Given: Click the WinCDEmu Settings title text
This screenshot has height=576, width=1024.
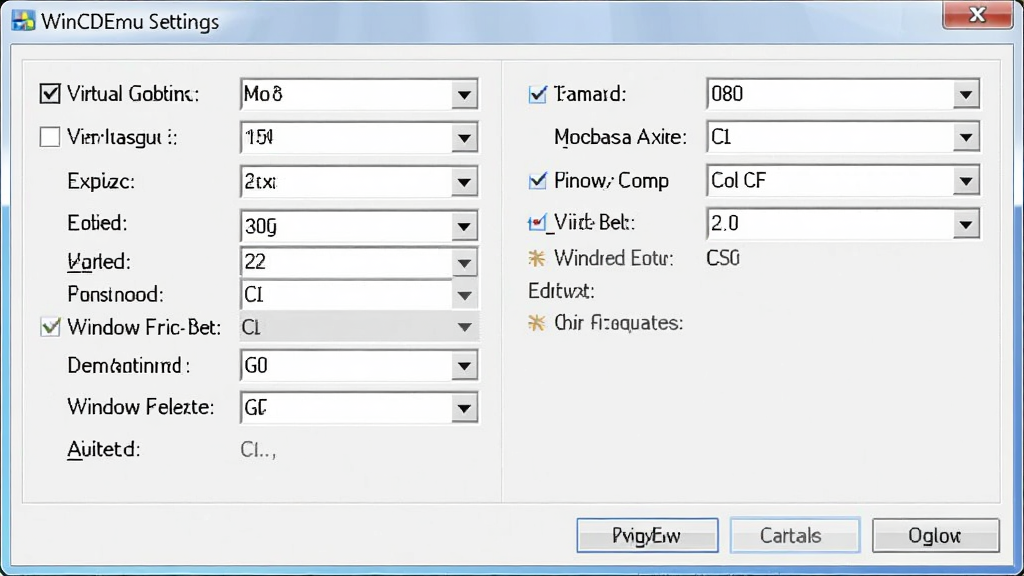Looking at the screenshot, I should pyautogui.click(x=130, y=22).
